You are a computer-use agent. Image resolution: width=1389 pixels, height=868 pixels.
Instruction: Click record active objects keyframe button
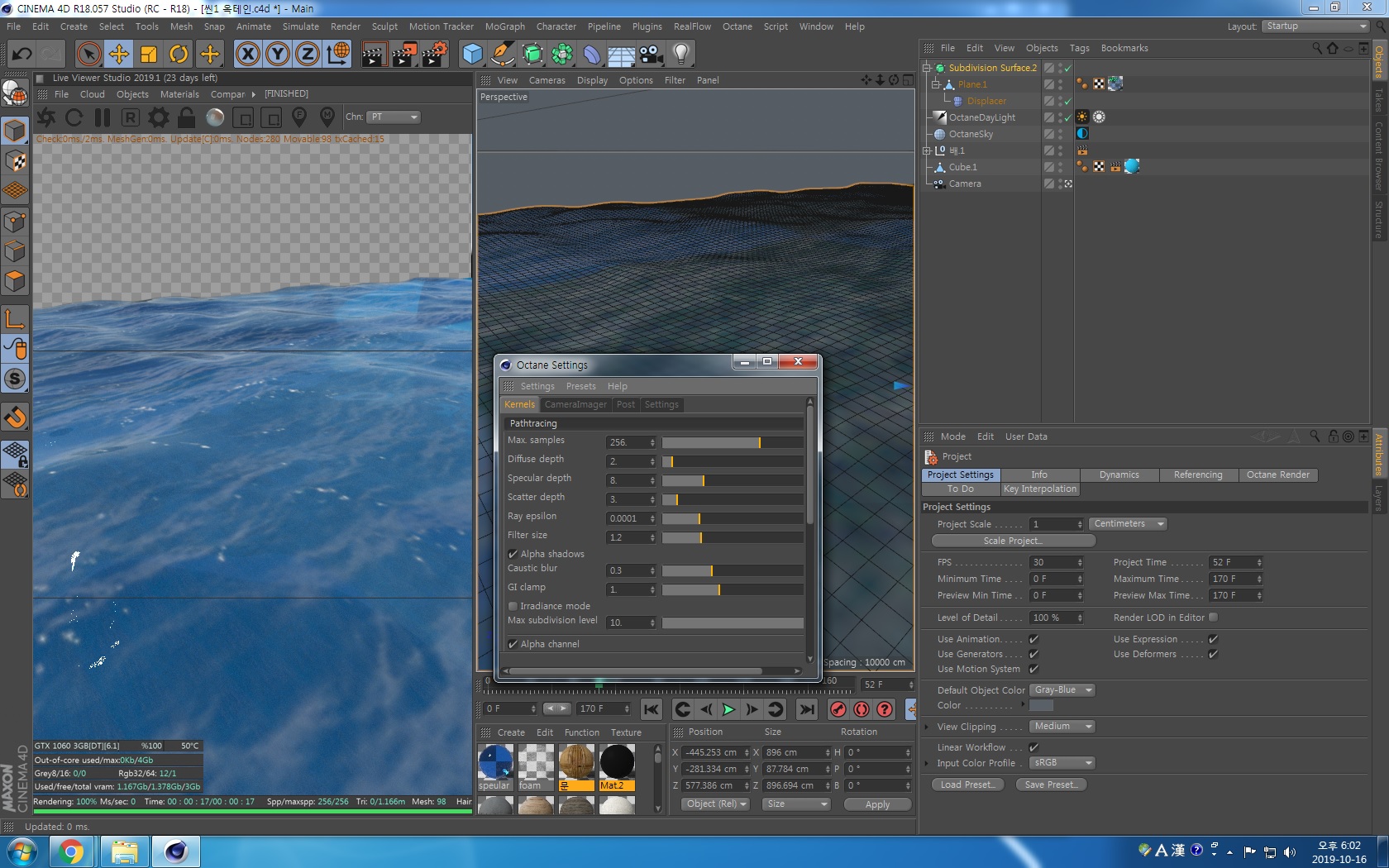point(838,709)
